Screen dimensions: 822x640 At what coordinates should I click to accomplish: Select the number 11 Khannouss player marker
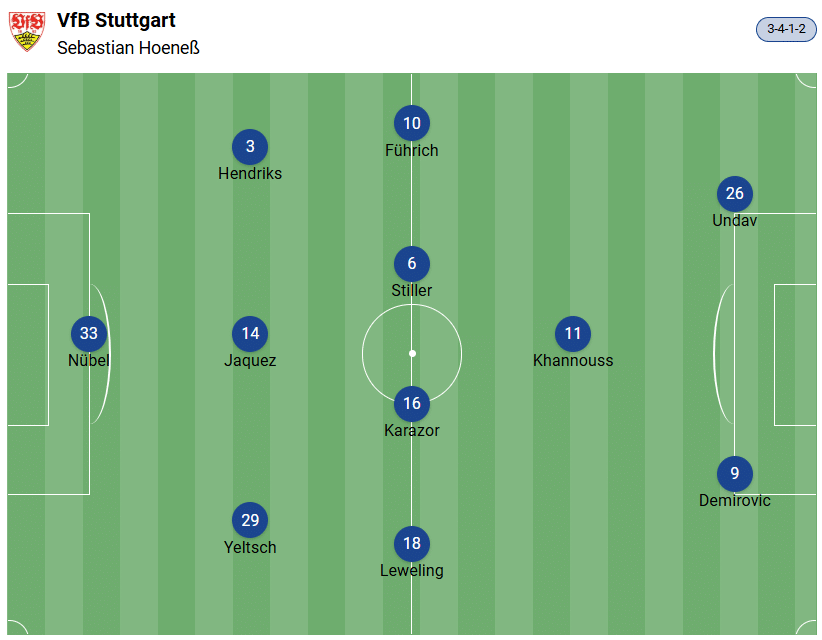click(x=573, y=334)
